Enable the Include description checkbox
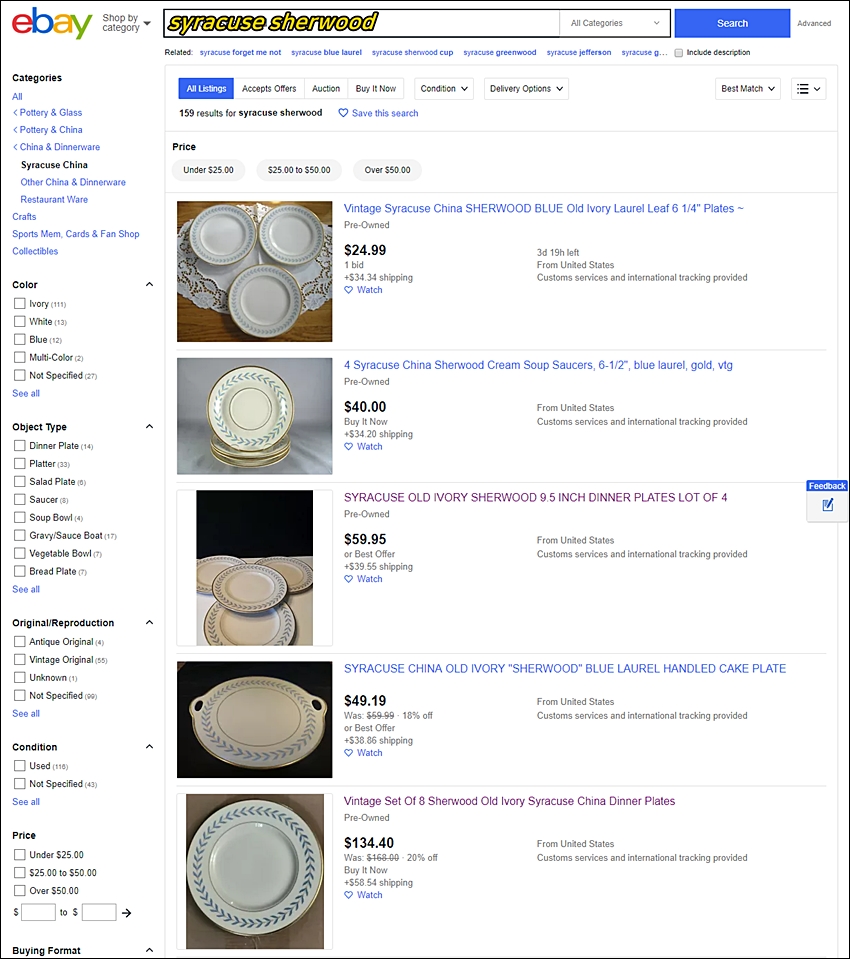 tap(679, 53)
